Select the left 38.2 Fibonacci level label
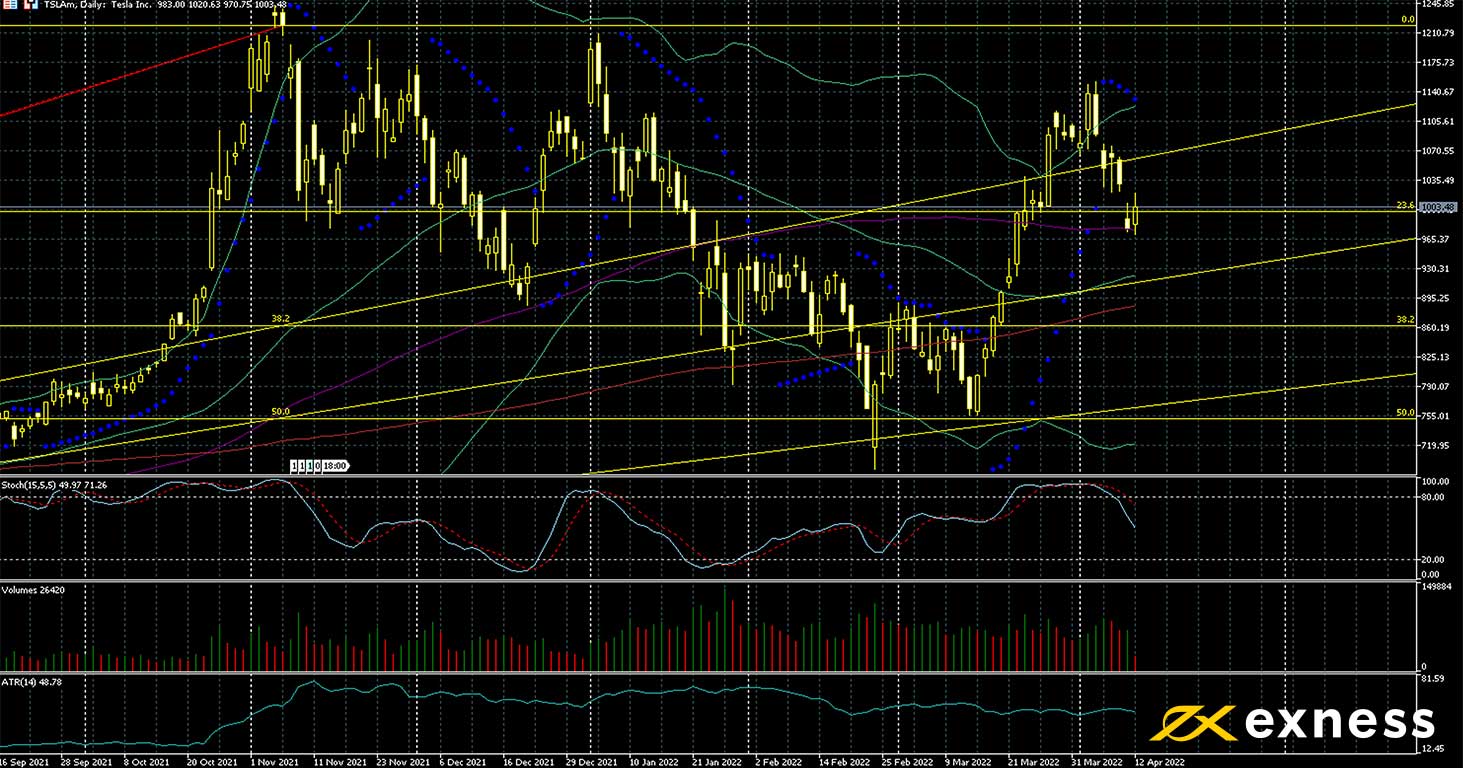 281,319
